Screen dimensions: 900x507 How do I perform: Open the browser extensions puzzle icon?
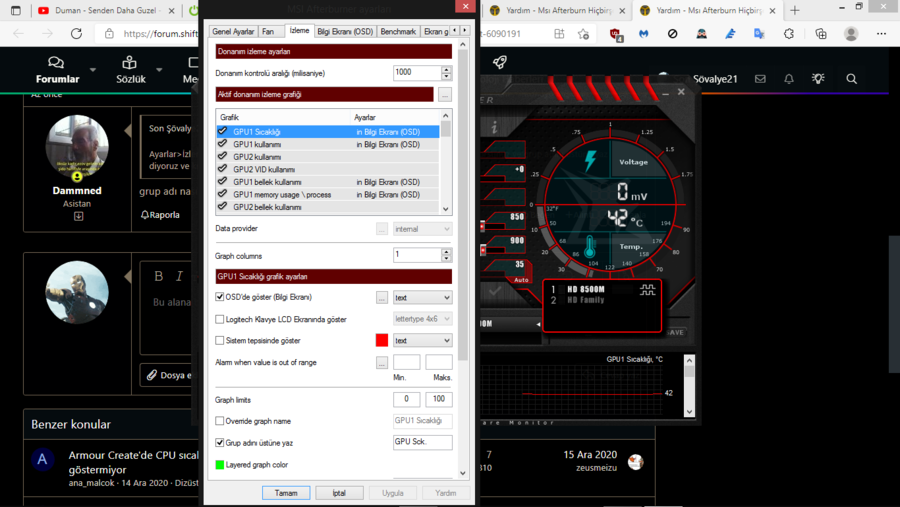point(789,34)
